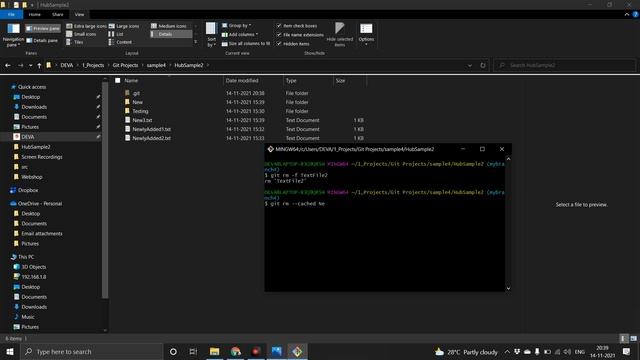This screenshot has height=360, width=640.
Task: Sort by the Name column
Action: 131,80
